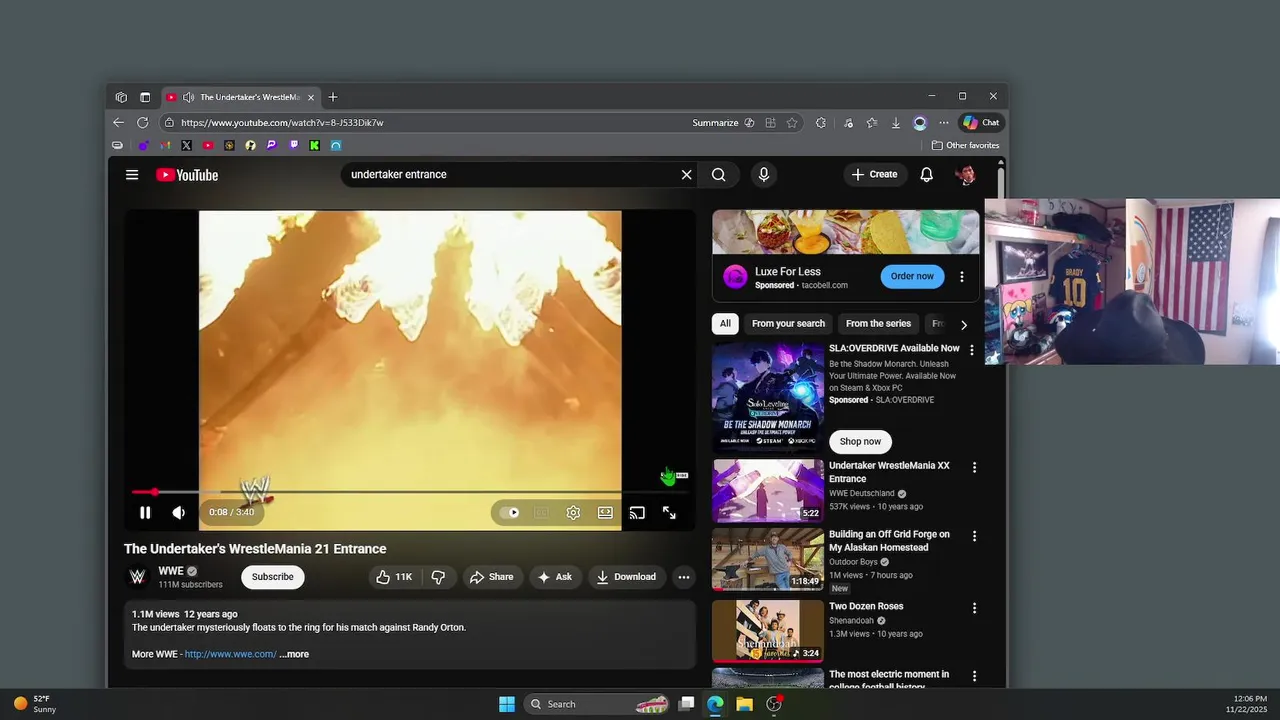
Task: Like the video with 11K thumbs up
Action: pos(393,577)
